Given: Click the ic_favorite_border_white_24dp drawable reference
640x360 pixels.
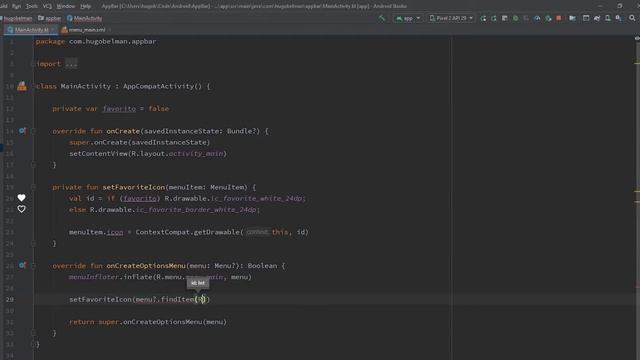Looking at the screenshot, I should click(196, 209).
